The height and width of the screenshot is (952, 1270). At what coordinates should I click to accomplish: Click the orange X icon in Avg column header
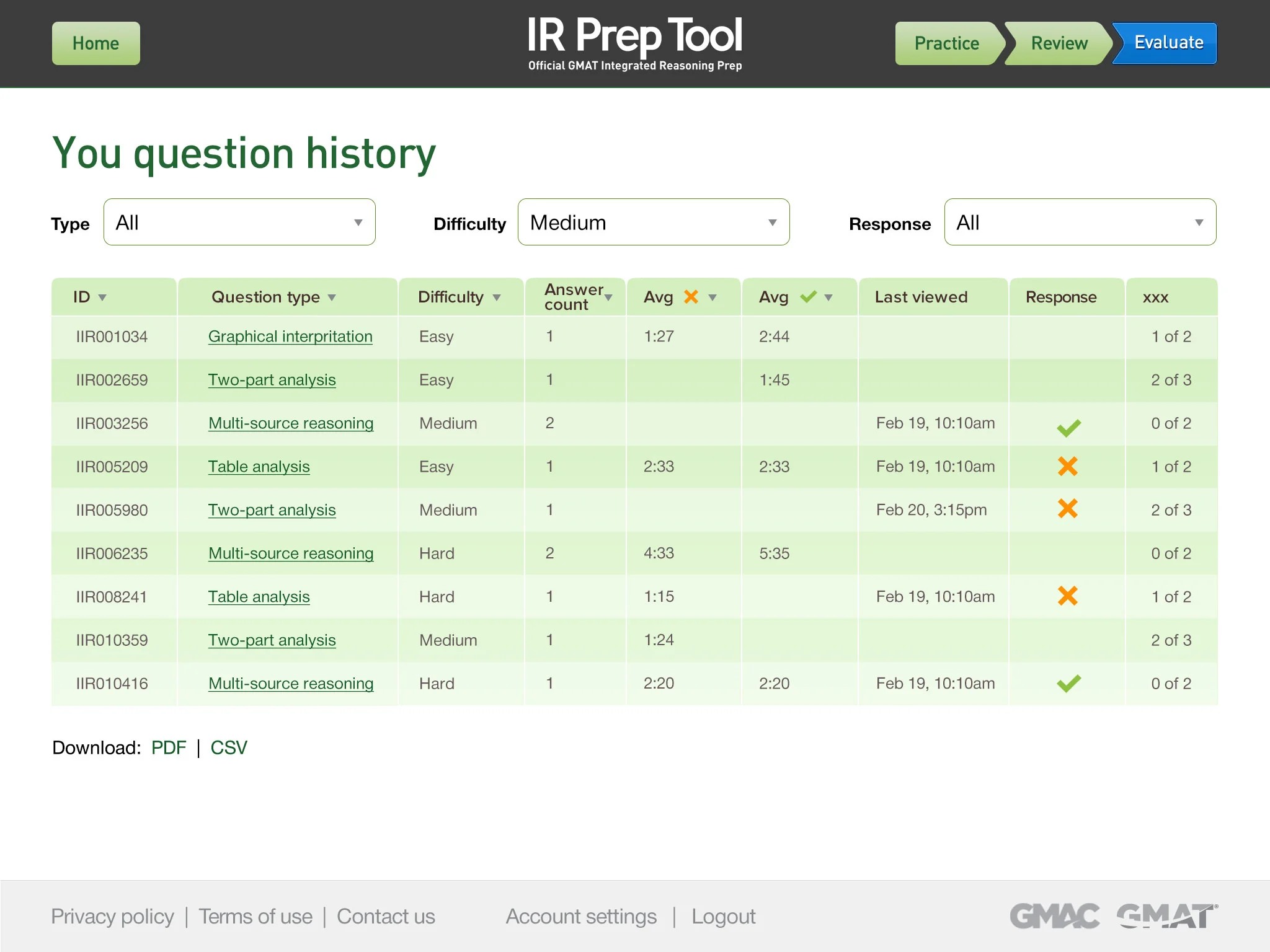[x=690, y=297]
